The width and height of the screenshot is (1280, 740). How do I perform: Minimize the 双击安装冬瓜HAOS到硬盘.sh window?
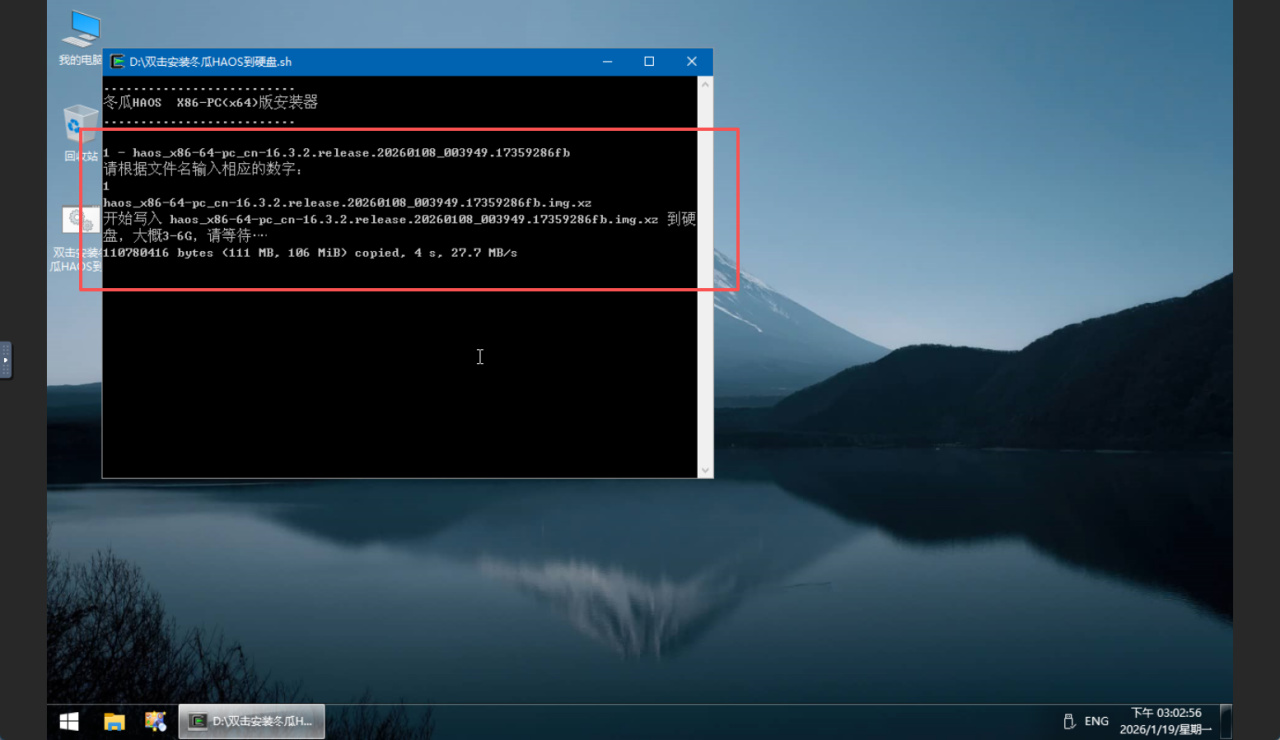pyautogui.click(x=607, y=62)
